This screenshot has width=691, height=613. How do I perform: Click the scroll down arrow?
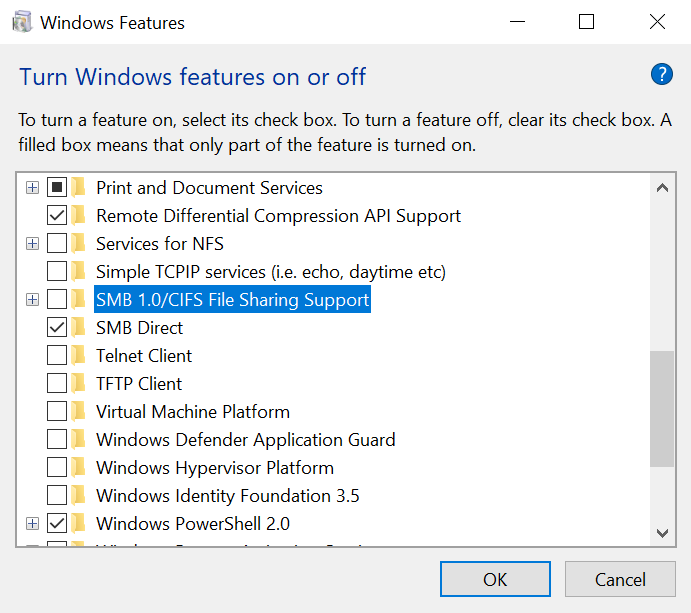point(662,533)
